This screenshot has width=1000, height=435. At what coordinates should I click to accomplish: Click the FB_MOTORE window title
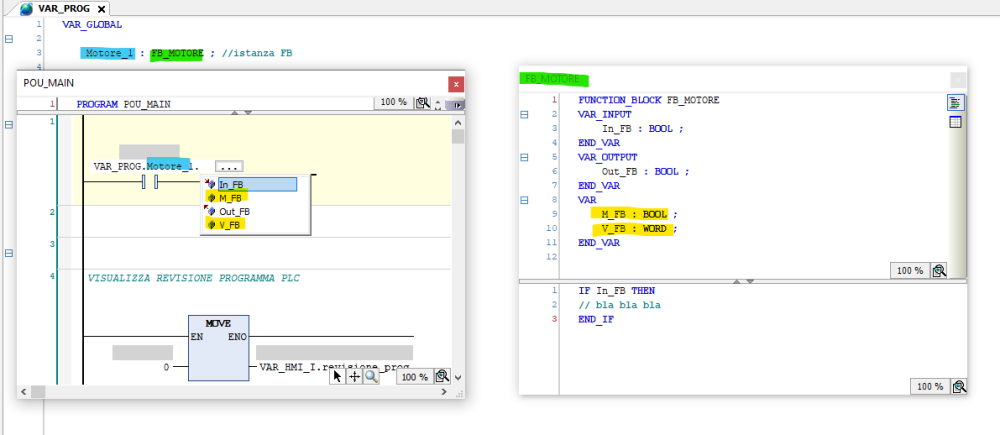(x=552, y=79)
